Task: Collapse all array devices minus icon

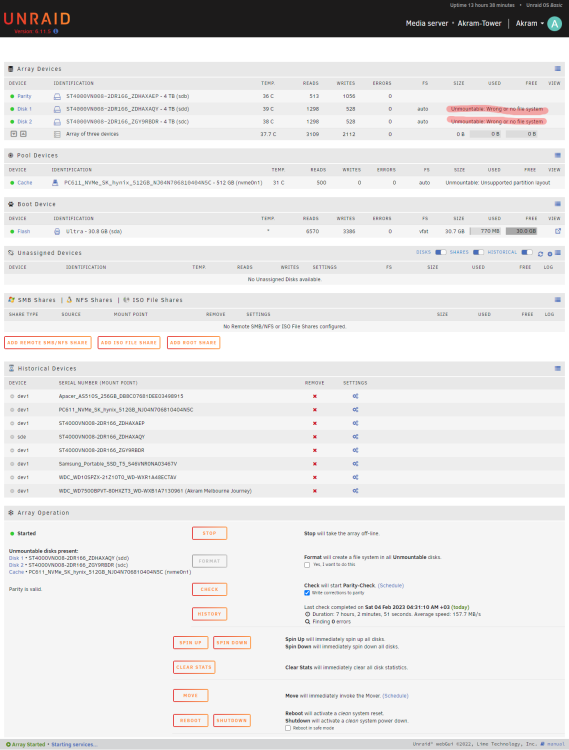Action: (23, 134)
